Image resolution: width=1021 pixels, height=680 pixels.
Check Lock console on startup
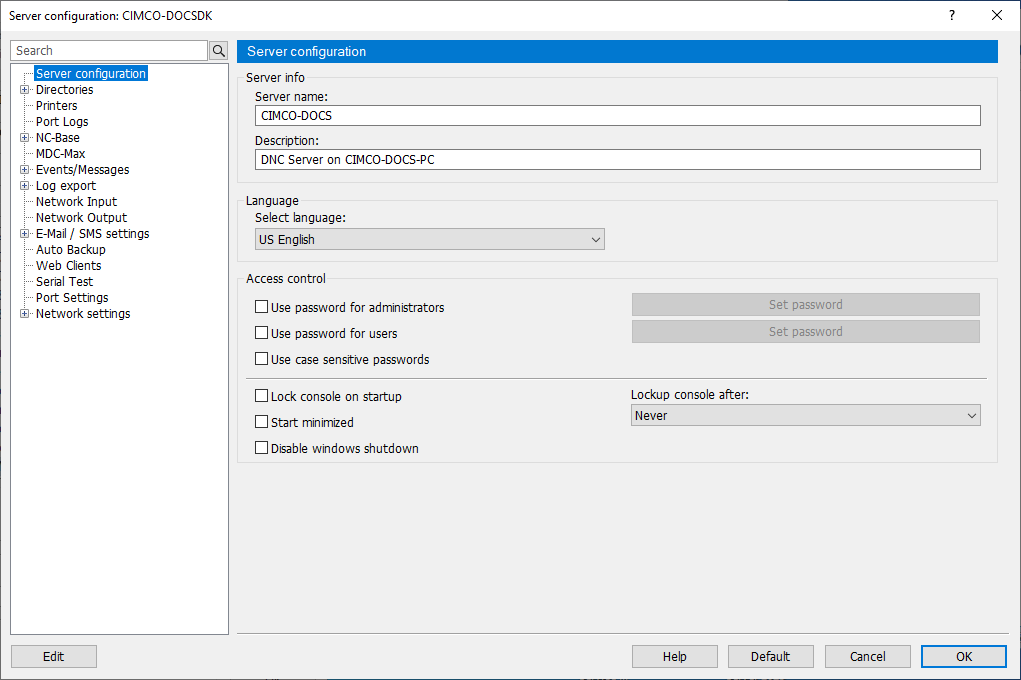pyautogui.click(x=261, y=396)
